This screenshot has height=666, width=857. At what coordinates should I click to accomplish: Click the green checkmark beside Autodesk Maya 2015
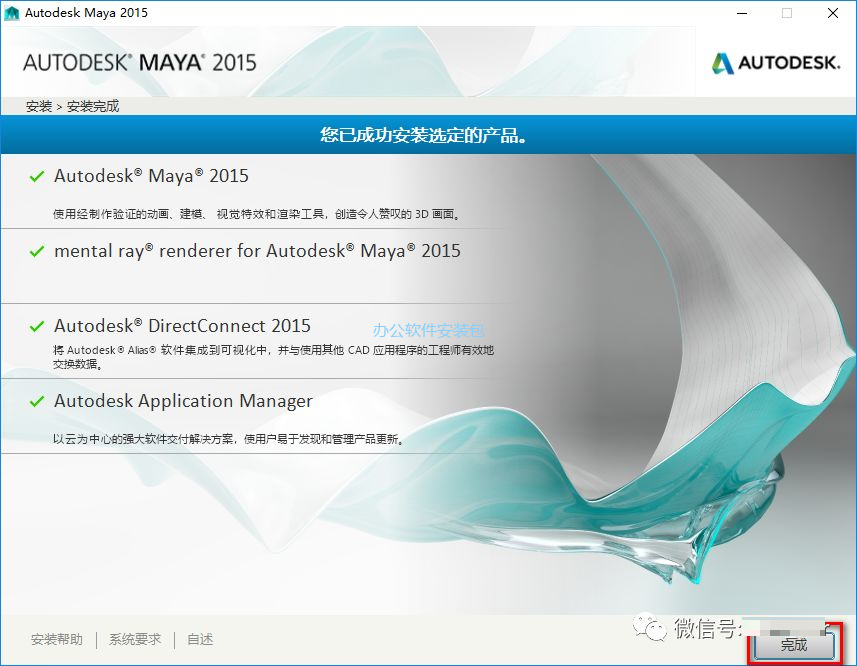click(37, 176)
